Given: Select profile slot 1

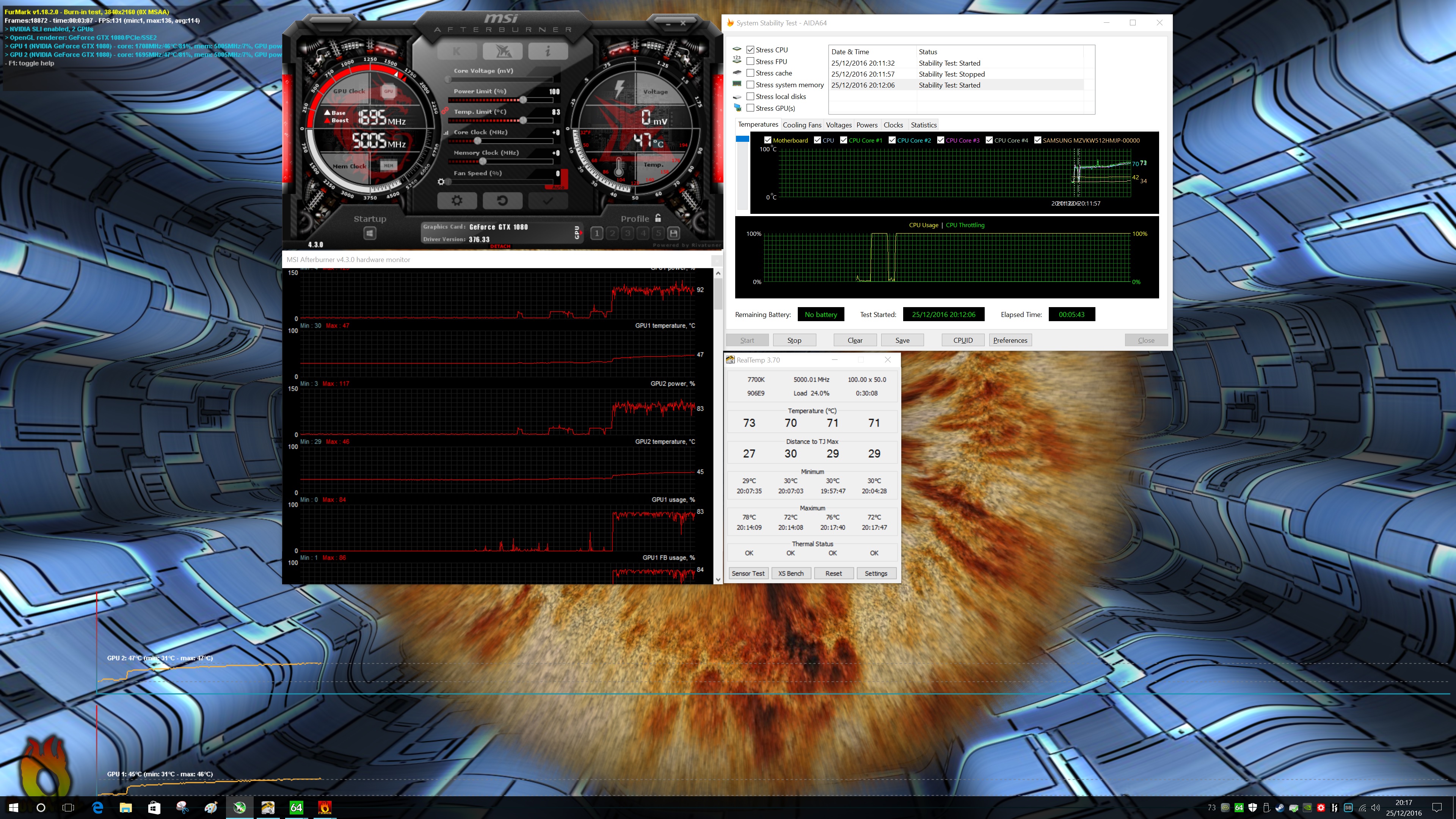Looking at the screenshot, I should [x=597, y=233].
